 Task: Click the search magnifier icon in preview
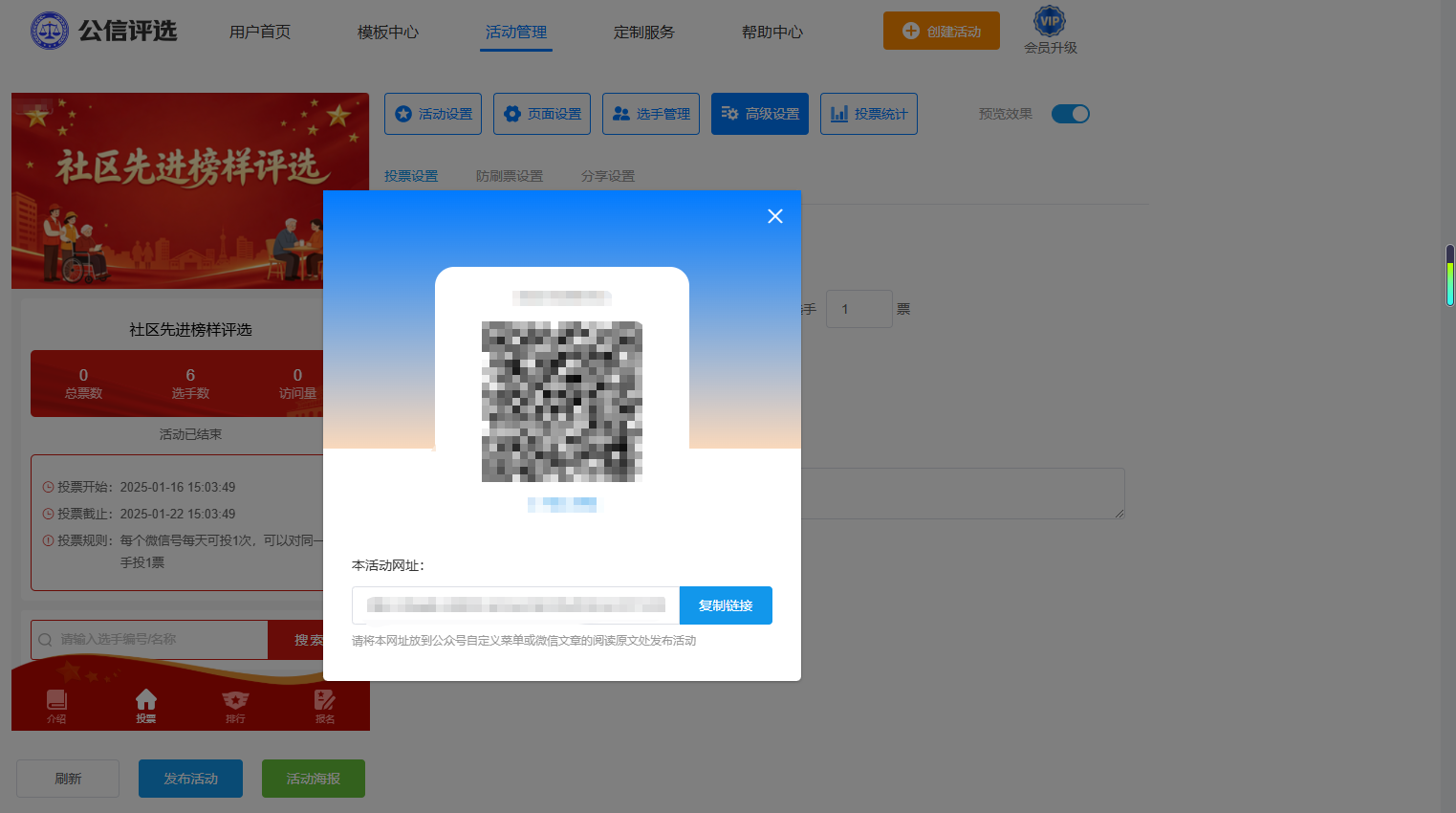click(45, 640)
